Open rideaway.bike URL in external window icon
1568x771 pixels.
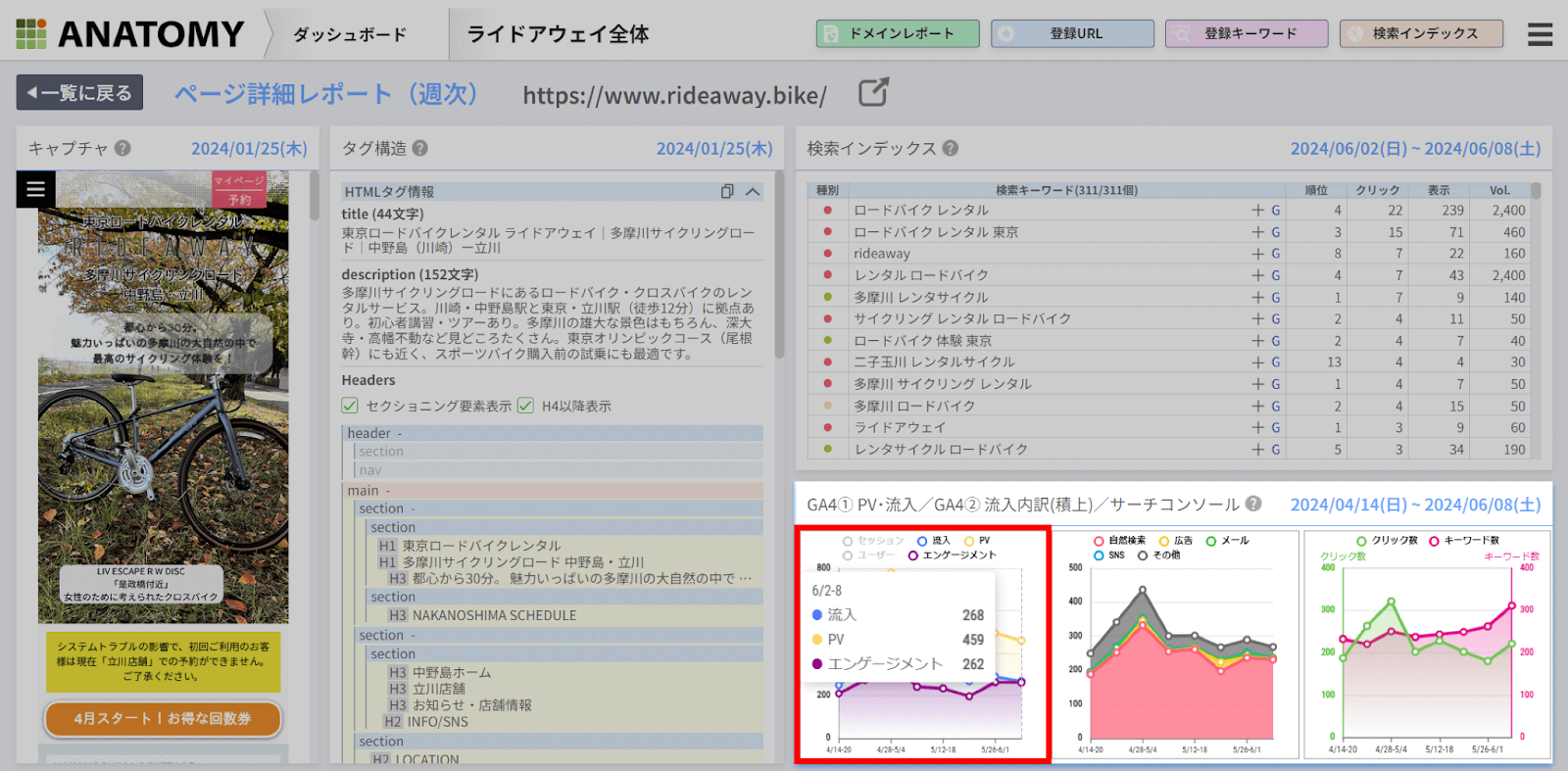click(873, 93)
